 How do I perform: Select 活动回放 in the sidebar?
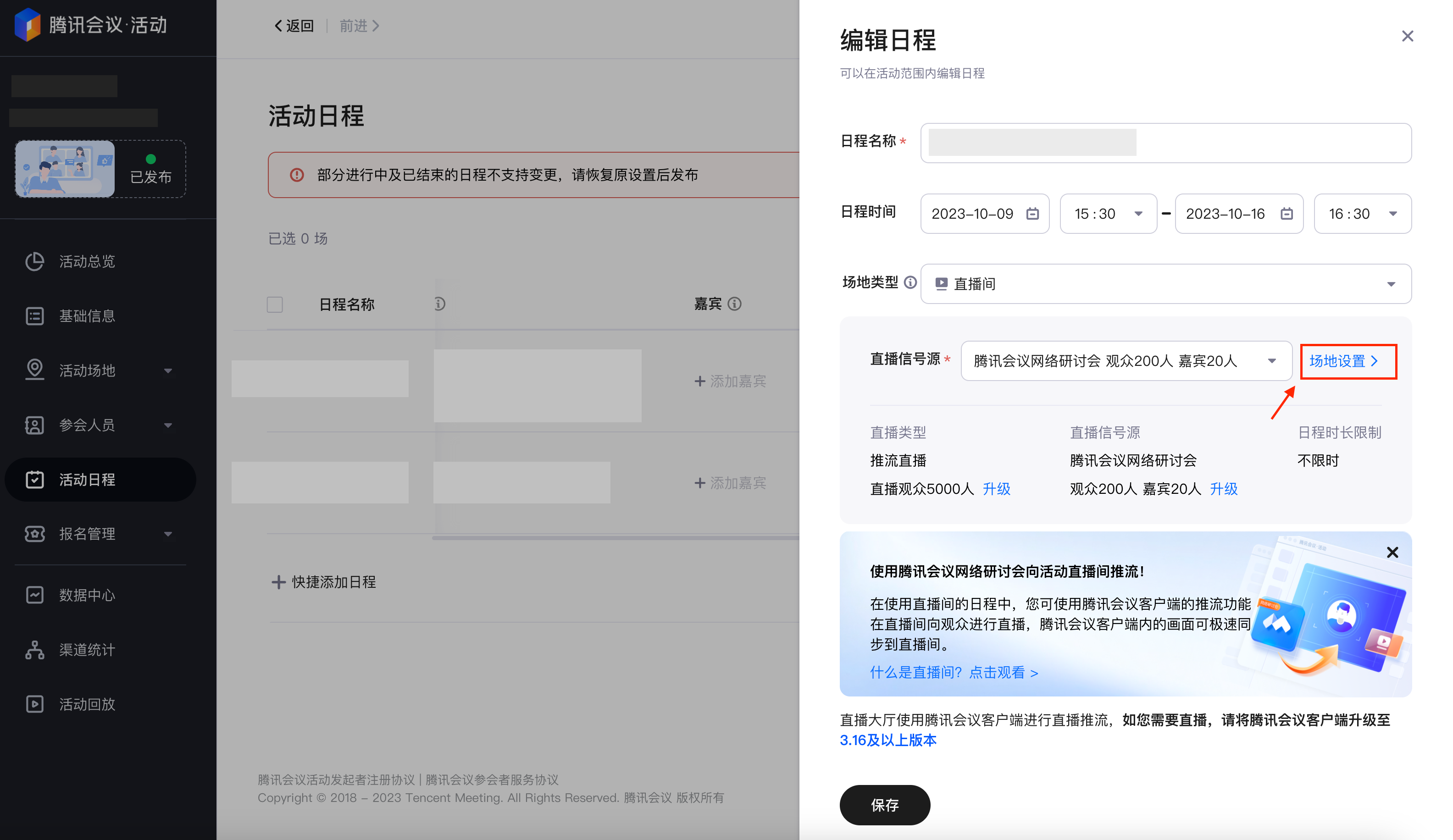[x=87, y=704]
